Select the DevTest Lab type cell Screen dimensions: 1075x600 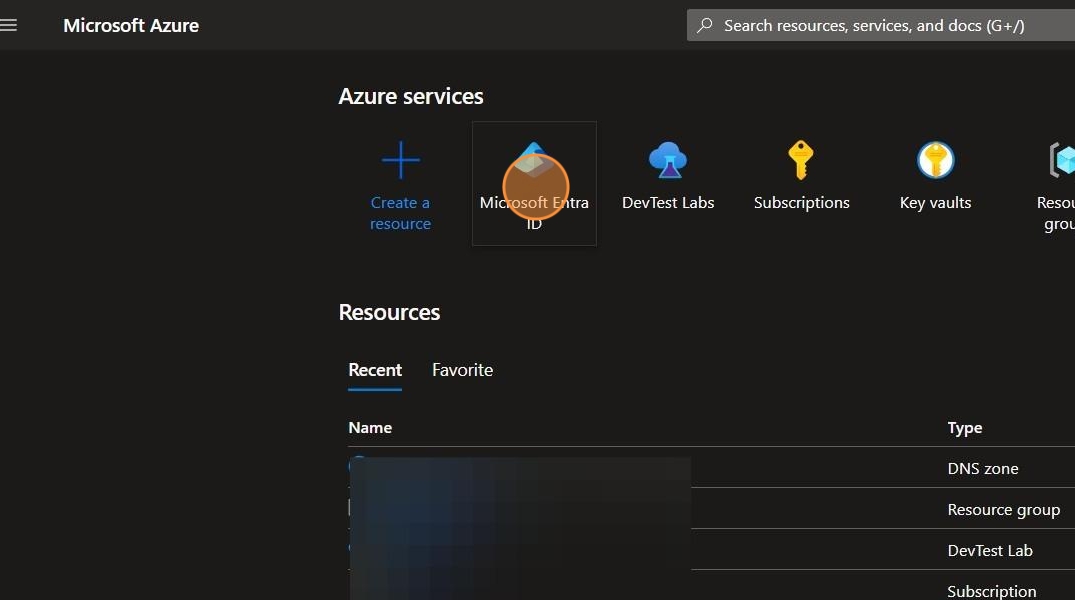tap(990, 551)
